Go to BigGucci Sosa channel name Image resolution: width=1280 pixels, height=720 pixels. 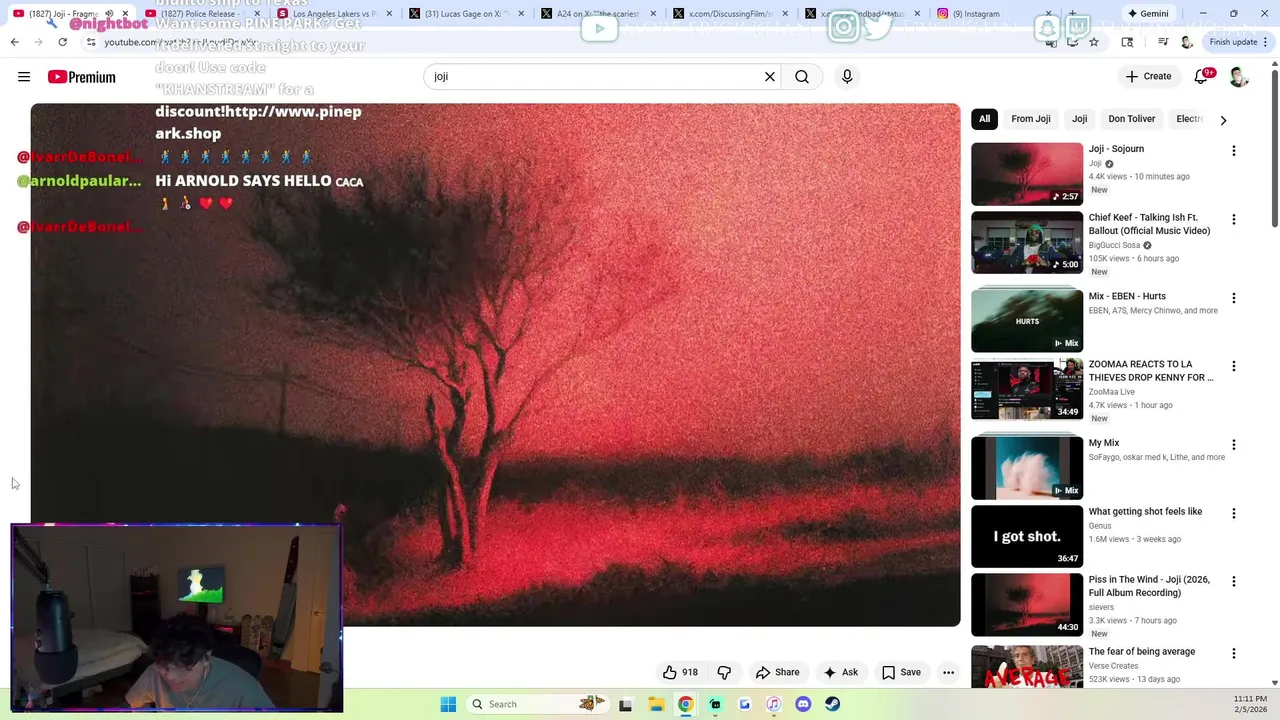pos(1114,245)
